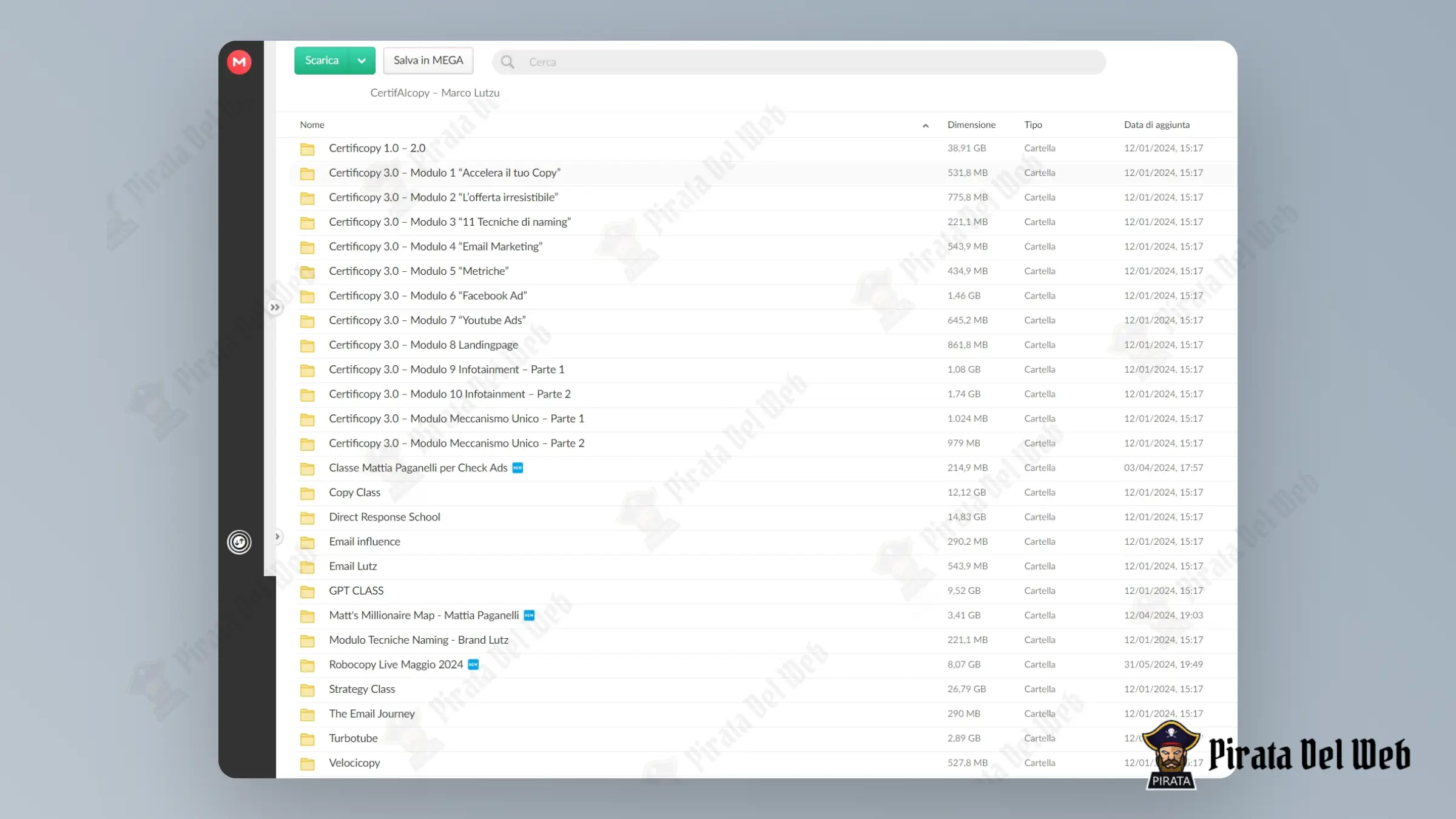Open the Scarica dropdown arrow
1456x819 pixels.
coord(362,61)
